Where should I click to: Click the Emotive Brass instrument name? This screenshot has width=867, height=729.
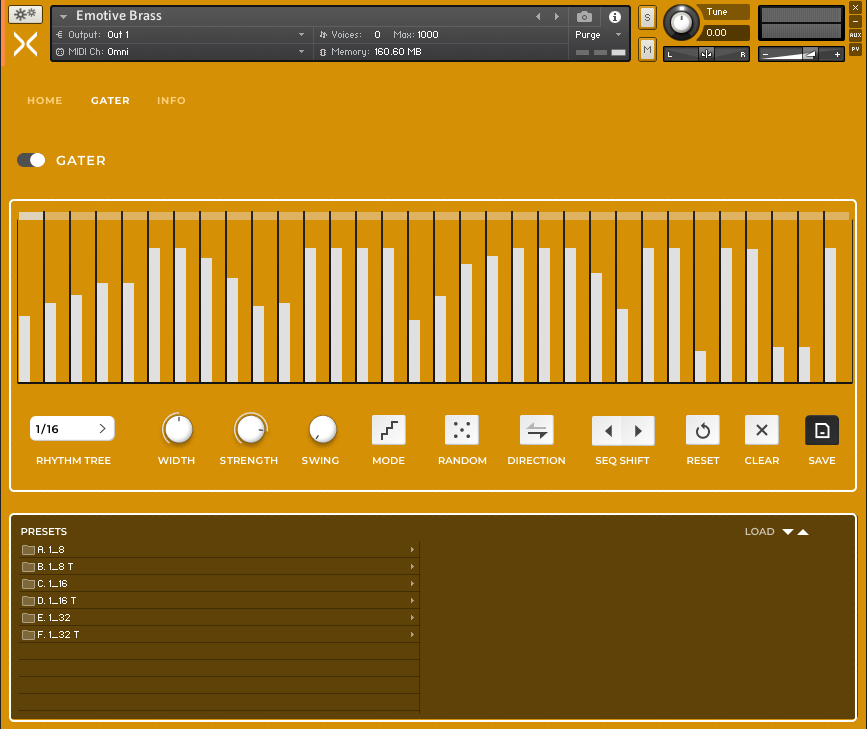(x=119, y=16)
